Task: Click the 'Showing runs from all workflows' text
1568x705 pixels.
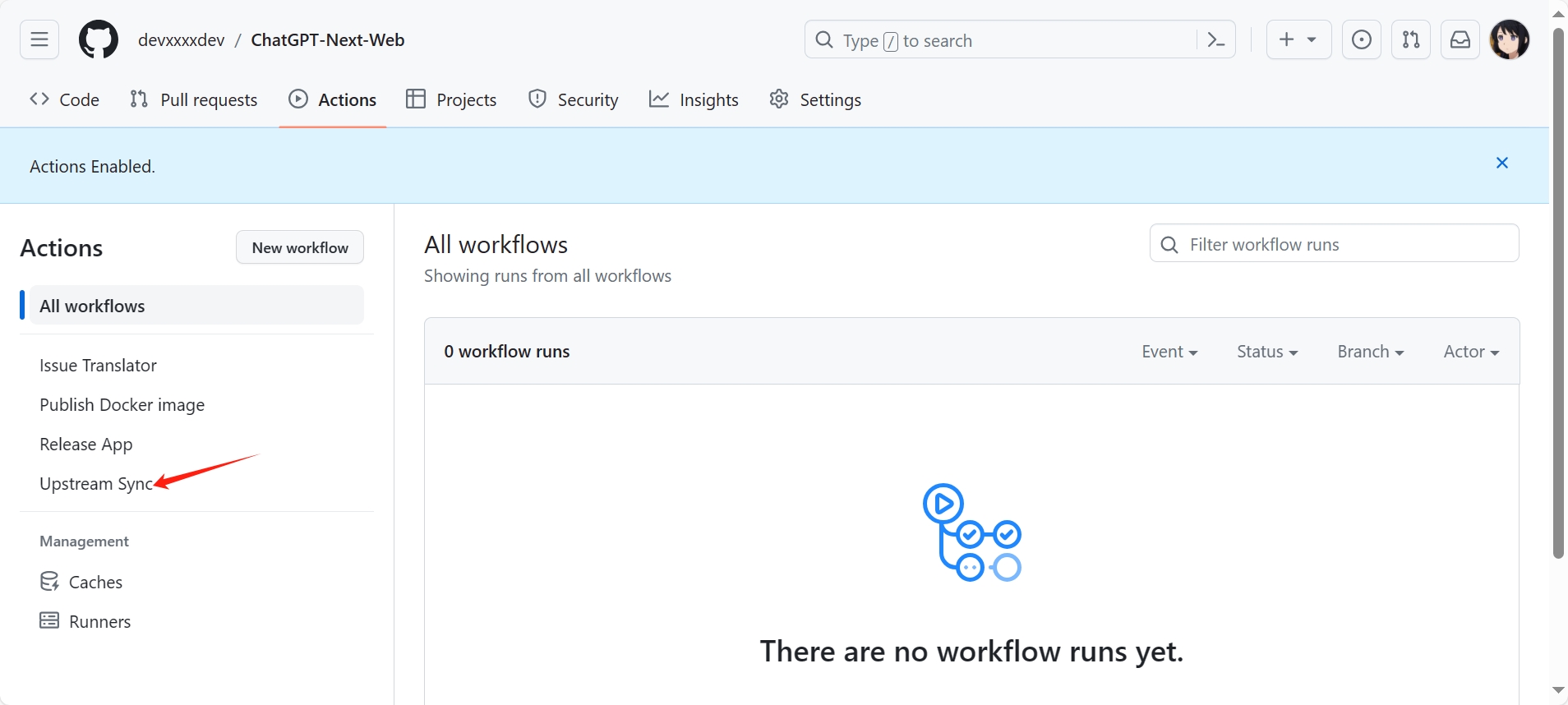Action: click(x=547, y=276)
